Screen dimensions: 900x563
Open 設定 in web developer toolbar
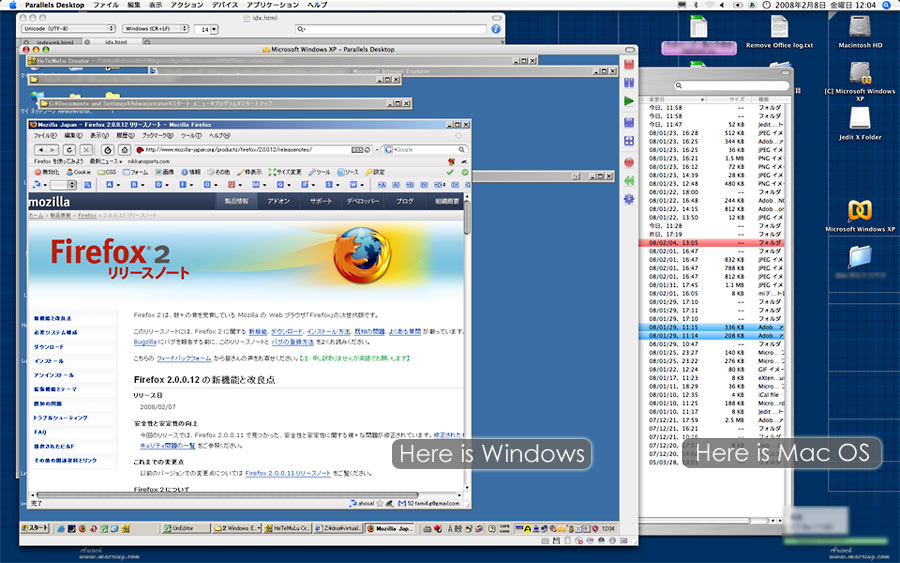pos(374,172)
